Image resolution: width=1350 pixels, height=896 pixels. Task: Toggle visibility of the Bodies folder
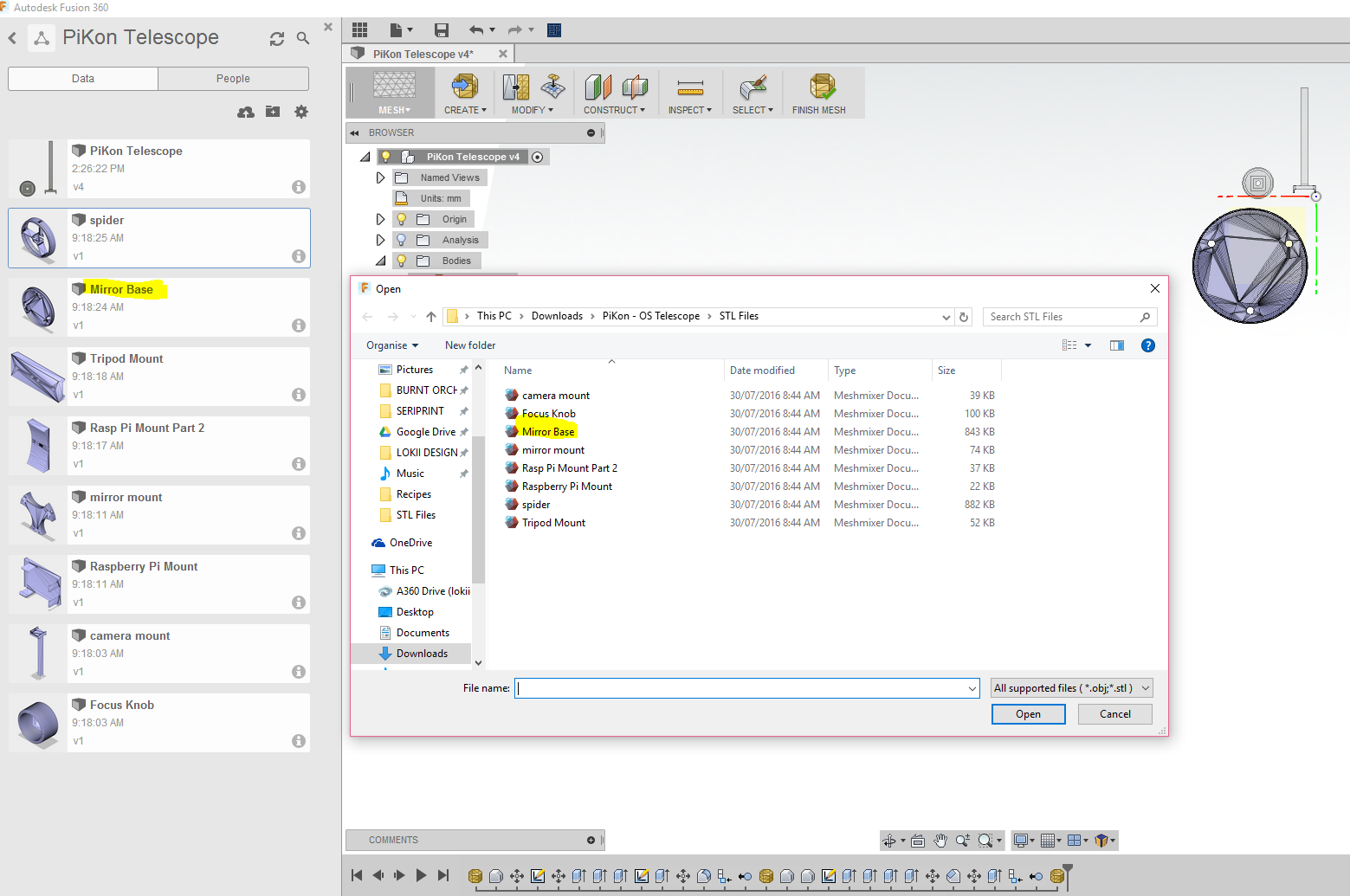tap(401, 260)
